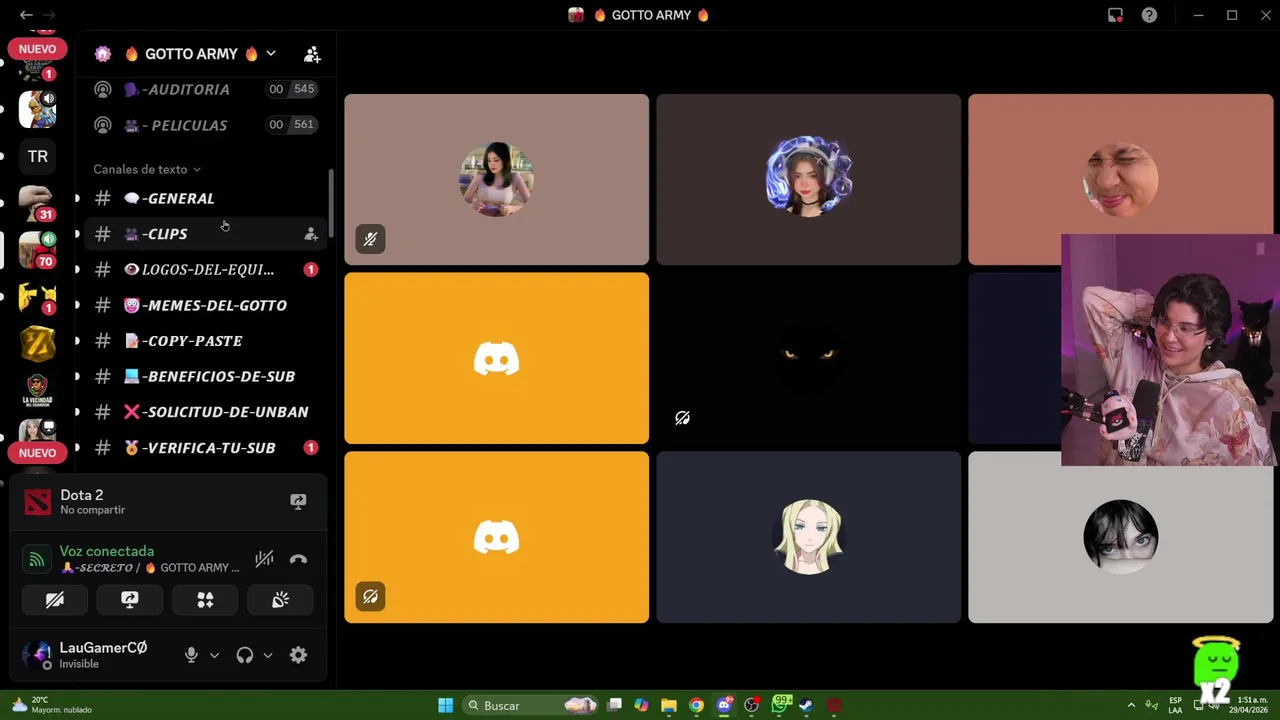Select the muted participant tile top-left
Screen dimensions: 1280x720
click(496, 180)
